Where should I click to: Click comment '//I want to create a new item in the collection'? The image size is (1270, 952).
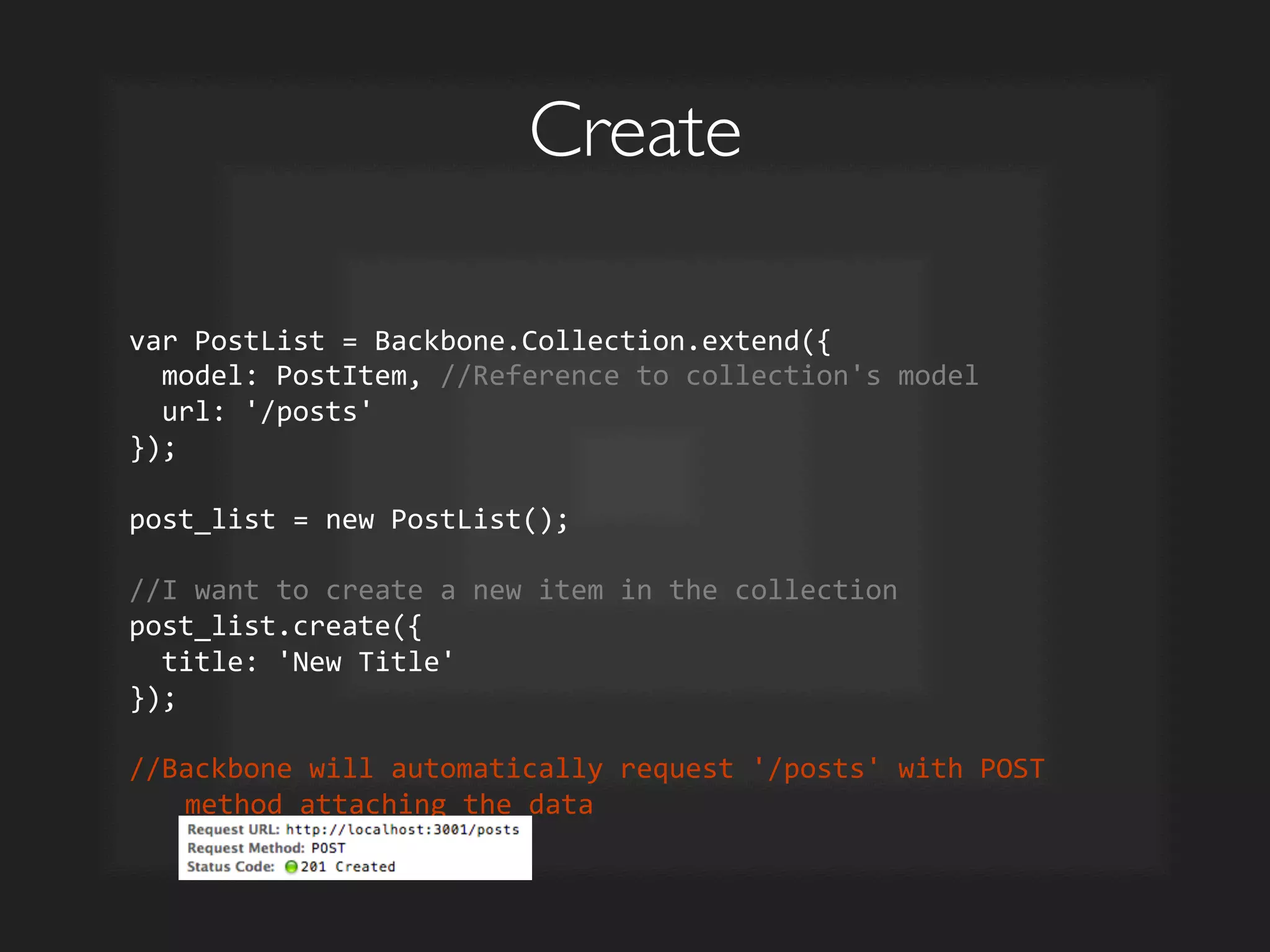(x=513, y=590)
